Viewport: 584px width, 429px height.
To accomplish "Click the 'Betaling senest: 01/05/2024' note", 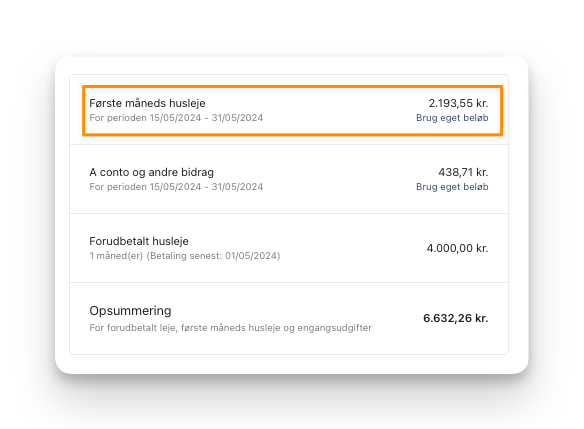I will click(x=213, y=256).
